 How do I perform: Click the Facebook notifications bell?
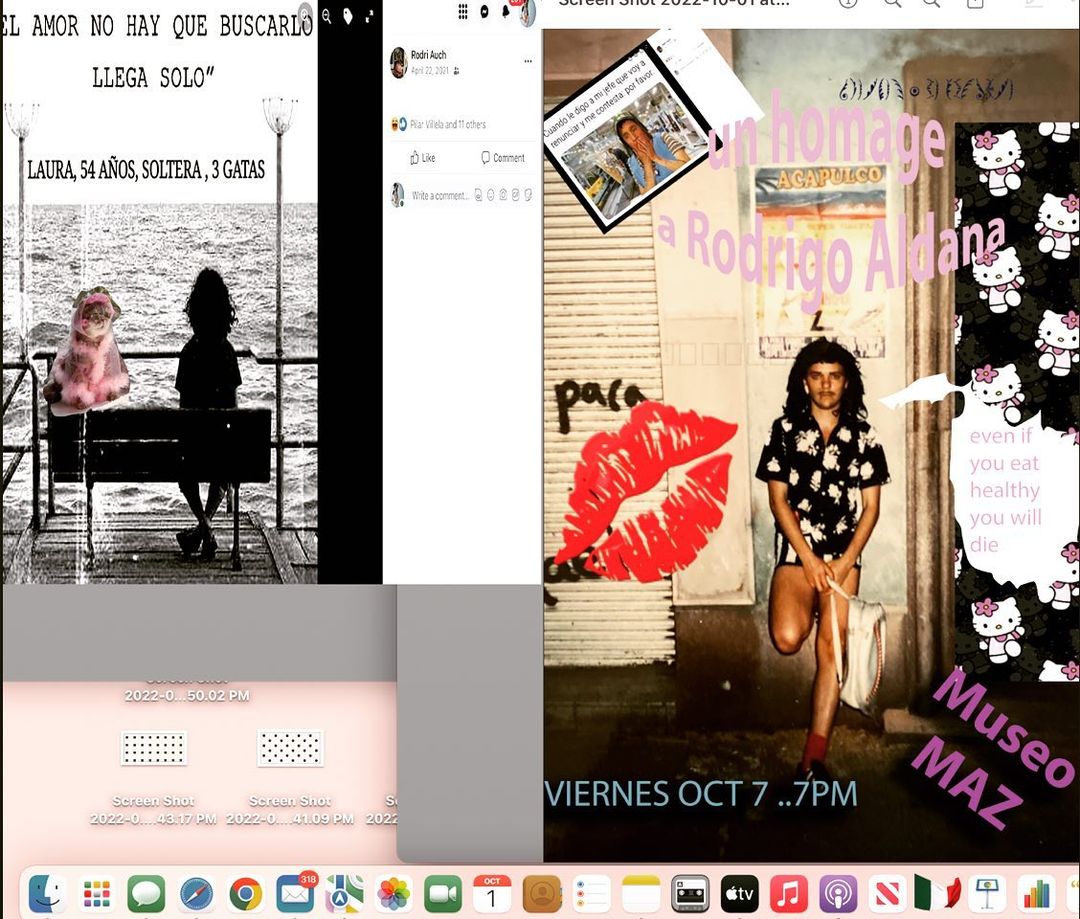coord(507,11)
